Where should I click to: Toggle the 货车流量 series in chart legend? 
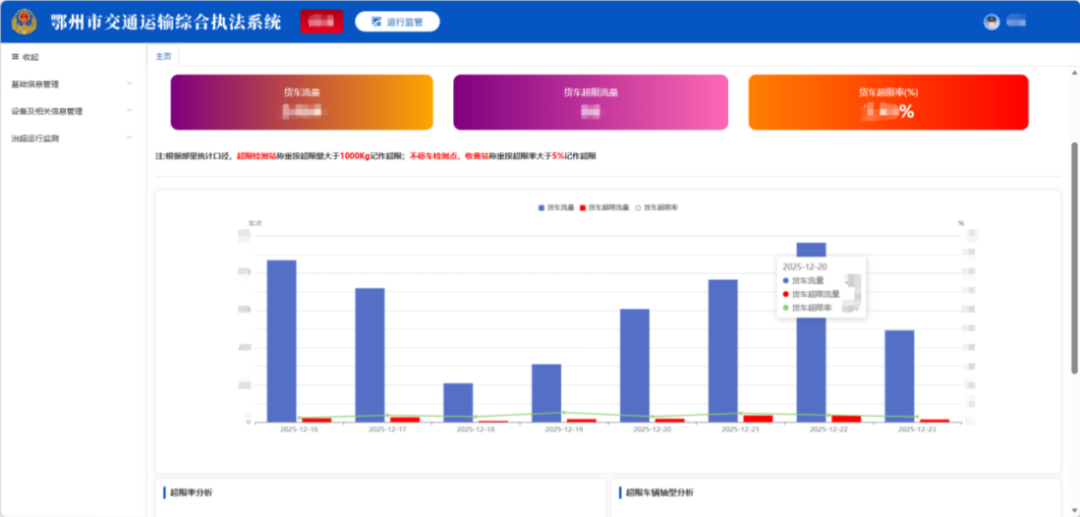pyautogui.click(x=561, y=207)
